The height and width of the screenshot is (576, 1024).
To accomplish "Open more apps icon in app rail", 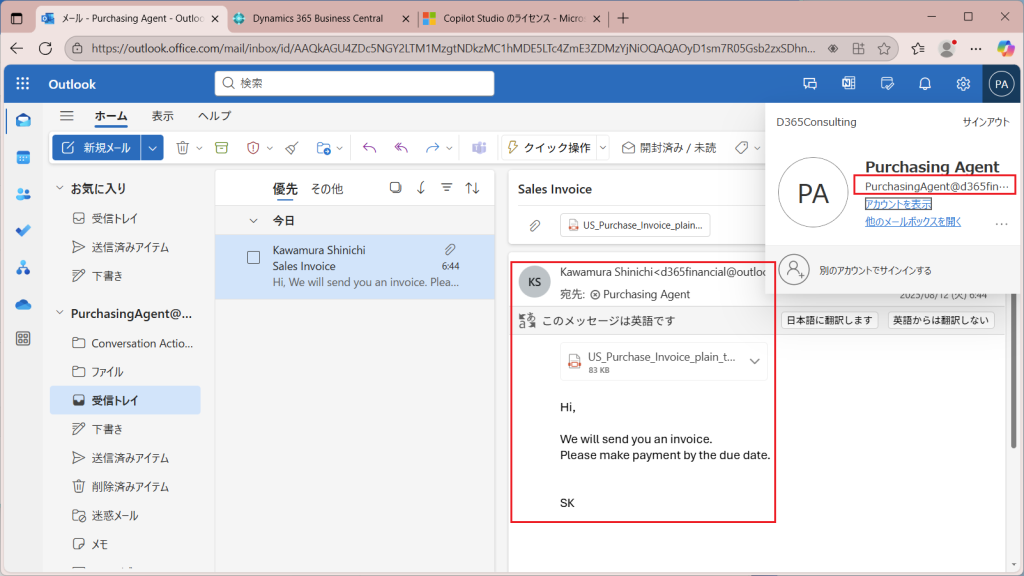I will [24, 338].
